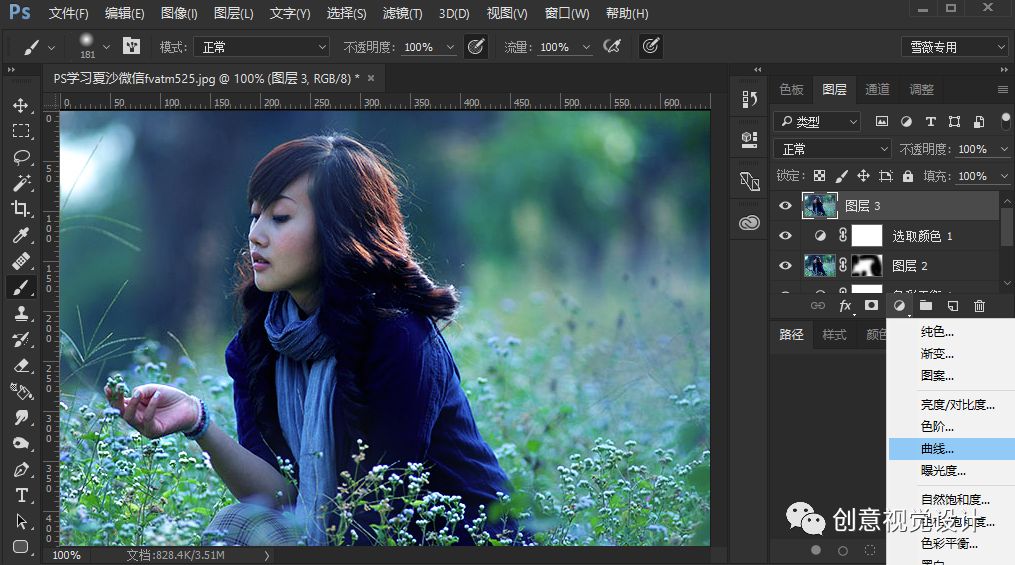Select the Rectangle shape tool
Screen dimensions: 1015x565
[21, 547]
